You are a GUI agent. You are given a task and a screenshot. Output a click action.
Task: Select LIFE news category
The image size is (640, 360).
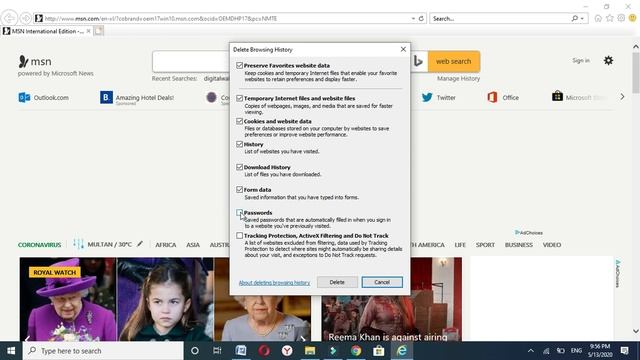point(460,245)
